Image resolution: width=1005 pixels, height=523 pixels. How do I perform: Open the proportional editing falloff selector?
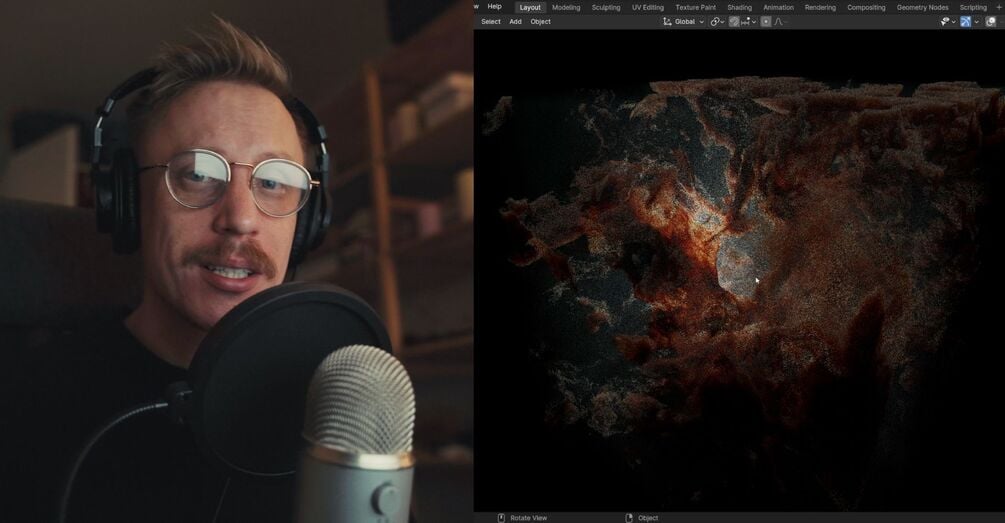click(781, 22)
